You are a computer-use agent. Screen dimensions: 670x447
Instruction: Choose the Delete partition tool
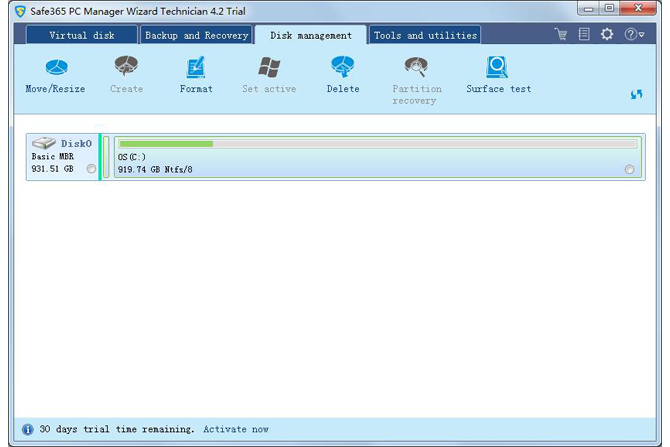(343, 75)
